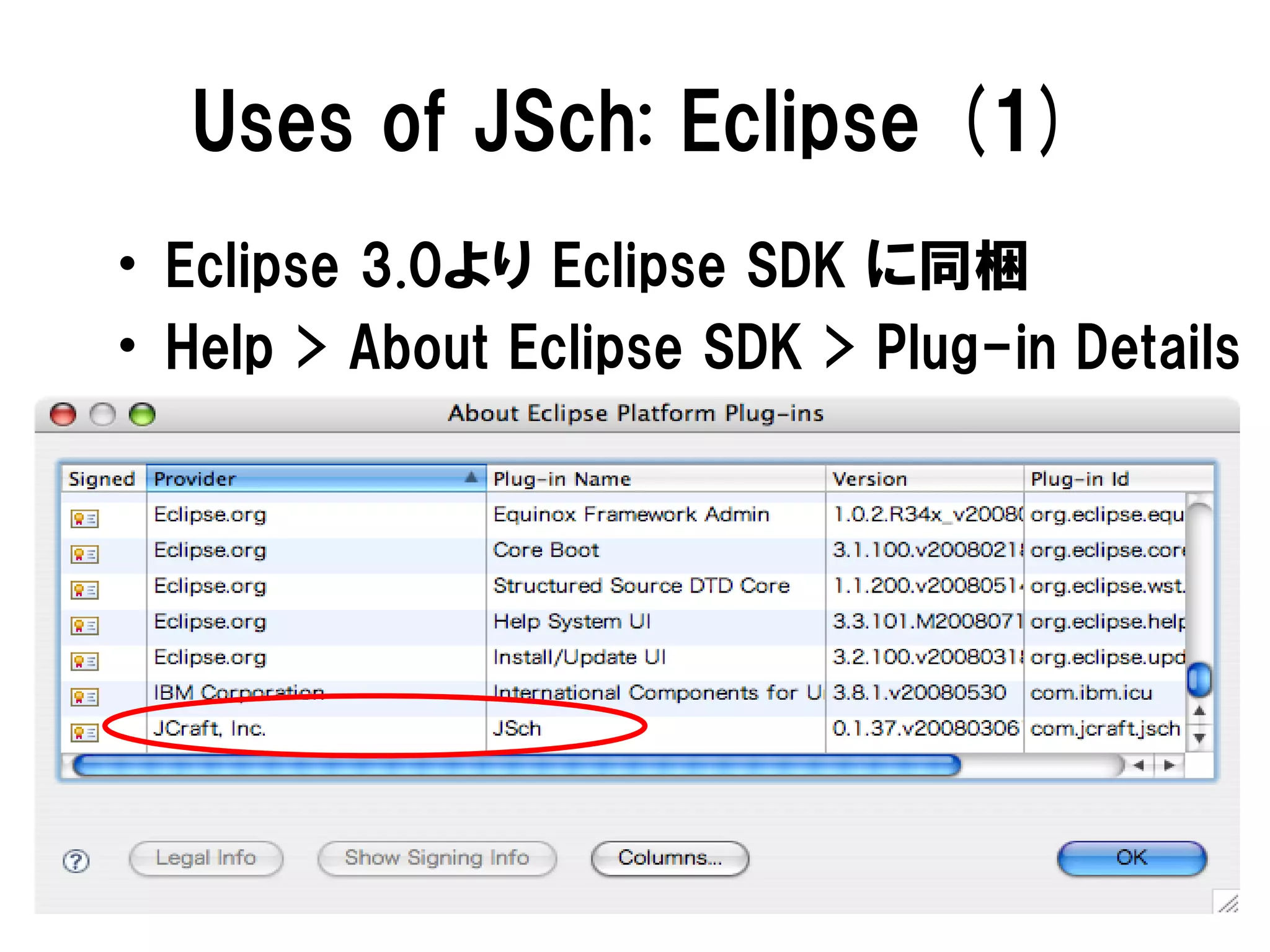The width and height of the screenshot is (1270, 952).
Task: Click signed icon for Structured Source DTD Core
Action: [x=84, y=589]
